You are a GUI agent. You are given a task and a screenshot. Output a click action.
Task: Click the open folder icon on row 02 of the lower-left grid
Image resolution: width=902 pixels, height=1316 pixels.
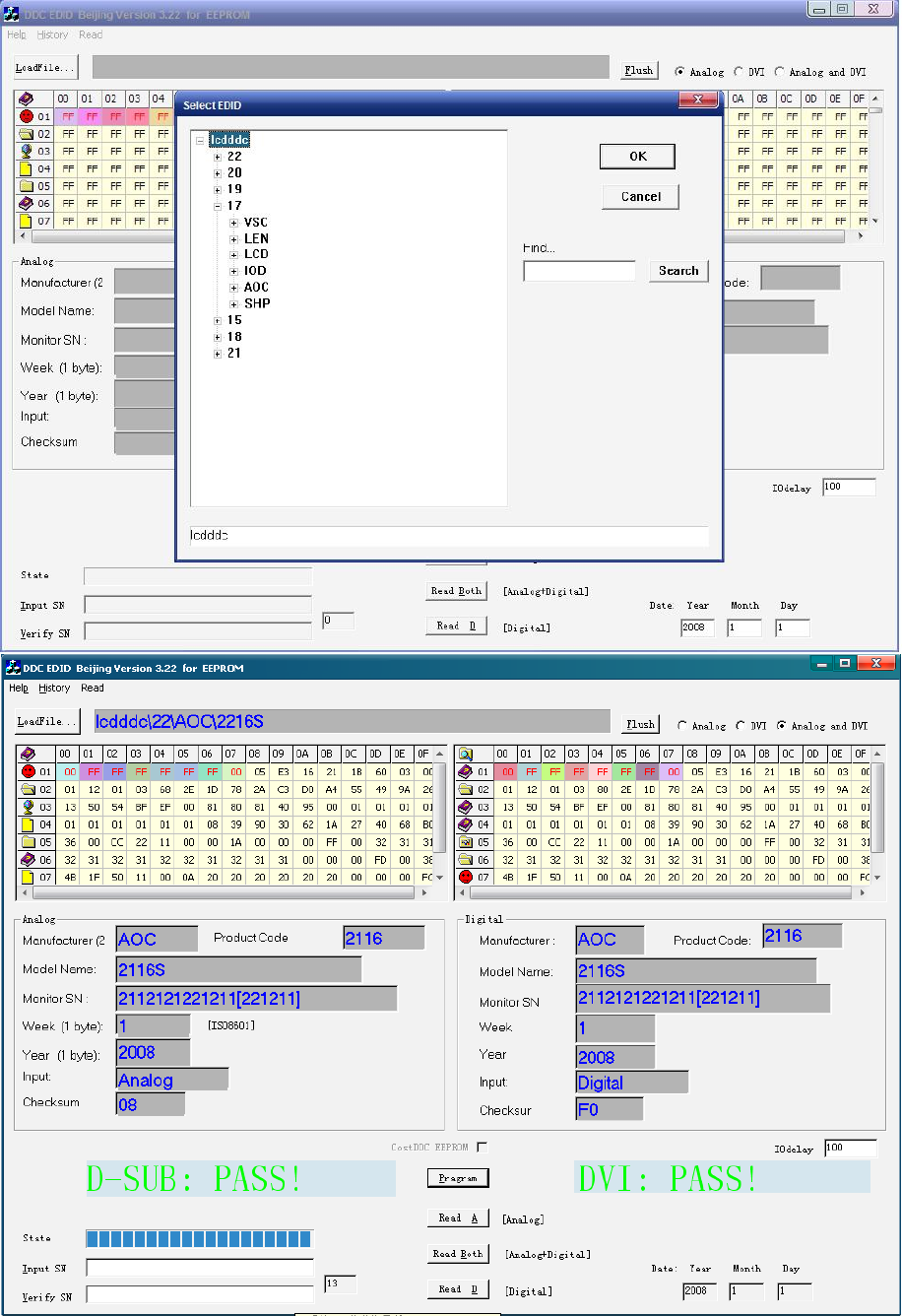[29, 790]
